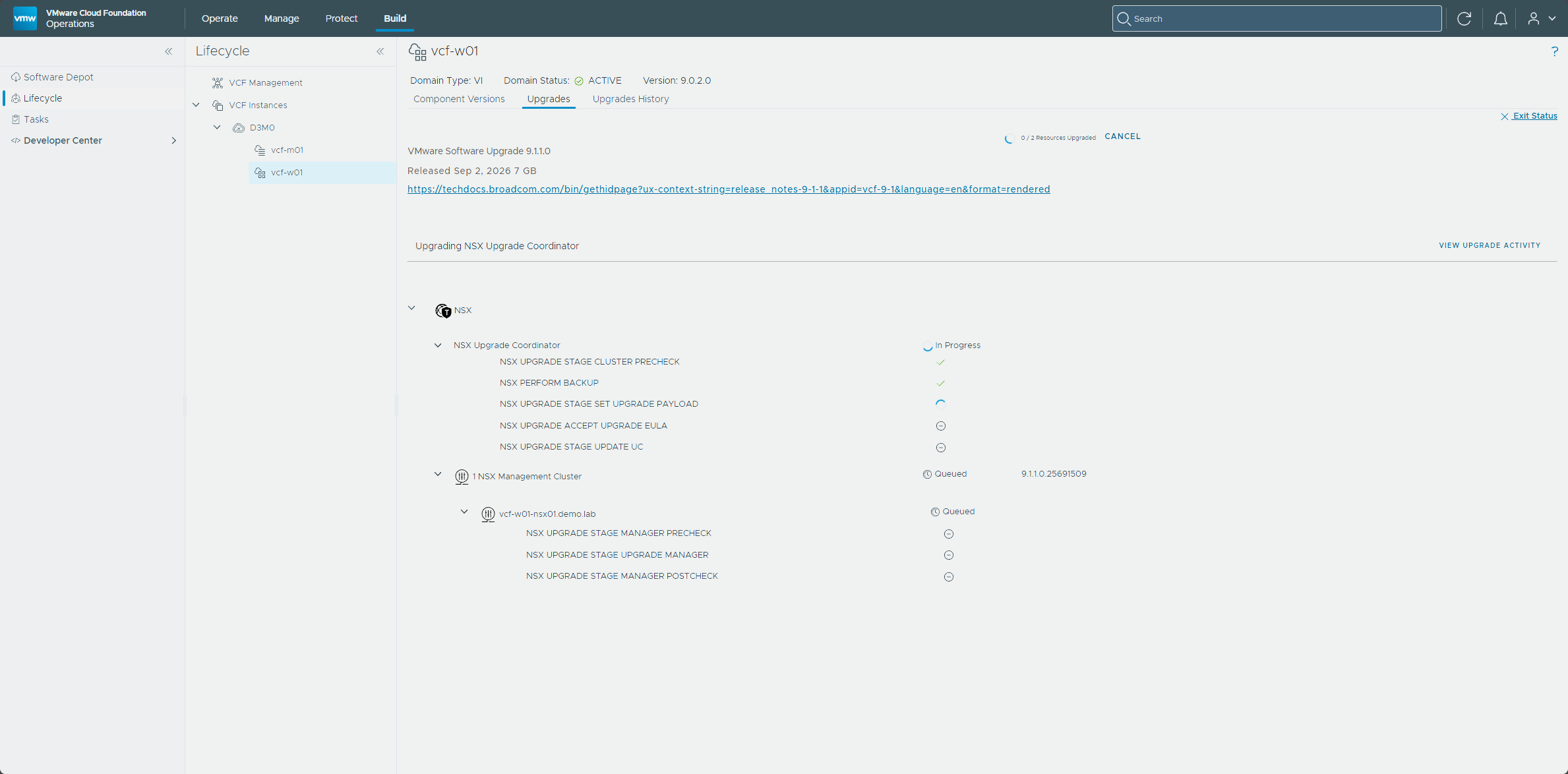Collapse the NSX Upgrade Coordinator steps

point(438,345)
